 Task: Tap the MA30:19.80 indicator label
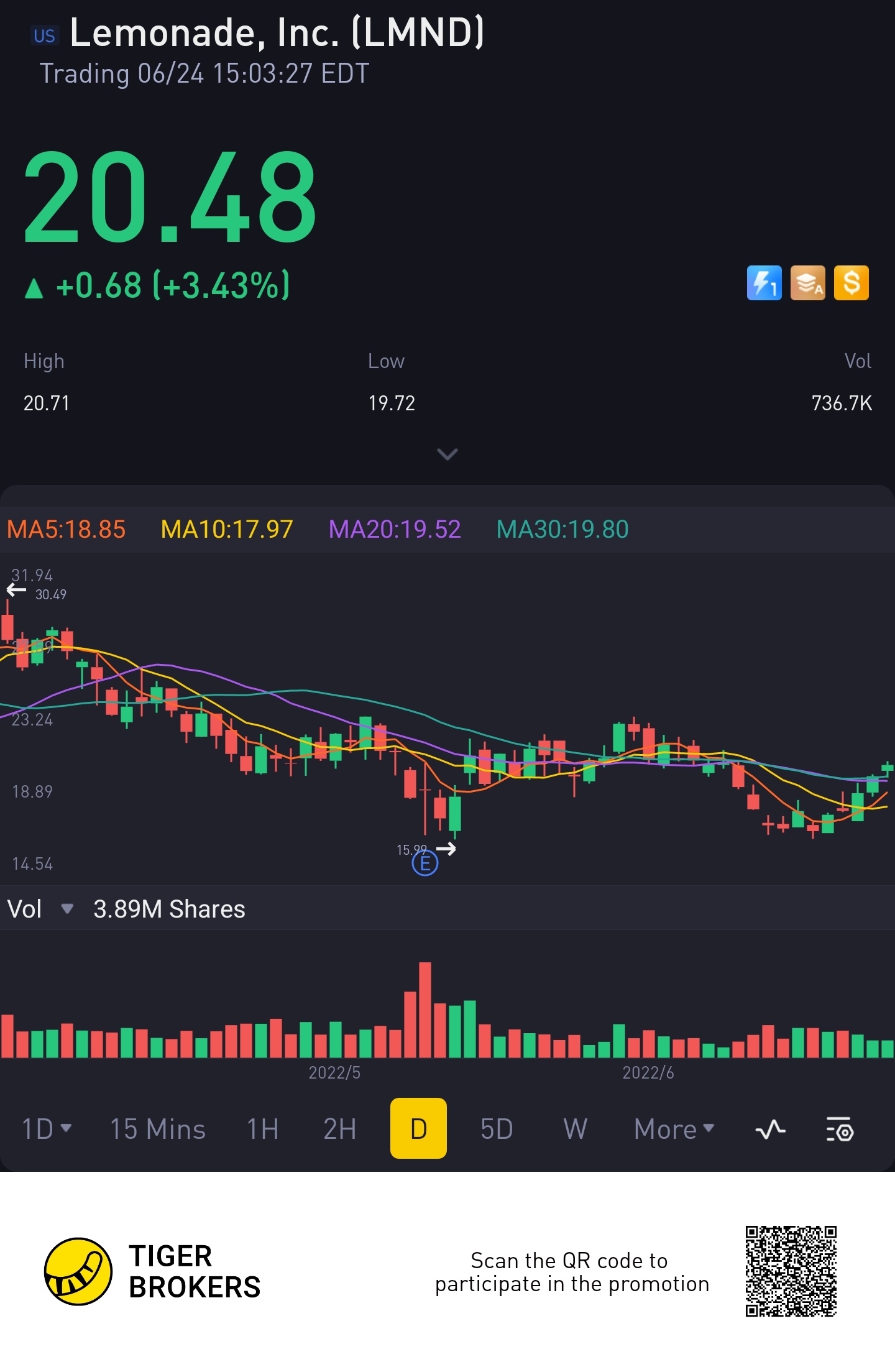tap(562, 530)
